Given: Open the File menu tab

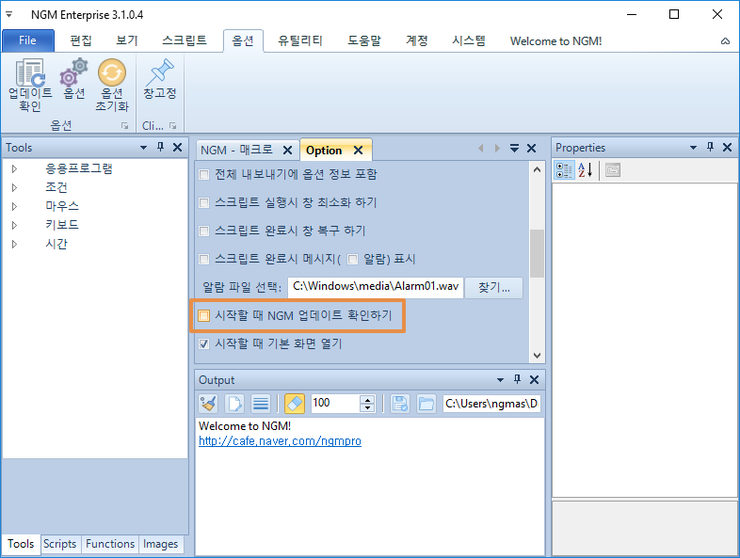Looking at the screenshot, I should click(28, 41).
